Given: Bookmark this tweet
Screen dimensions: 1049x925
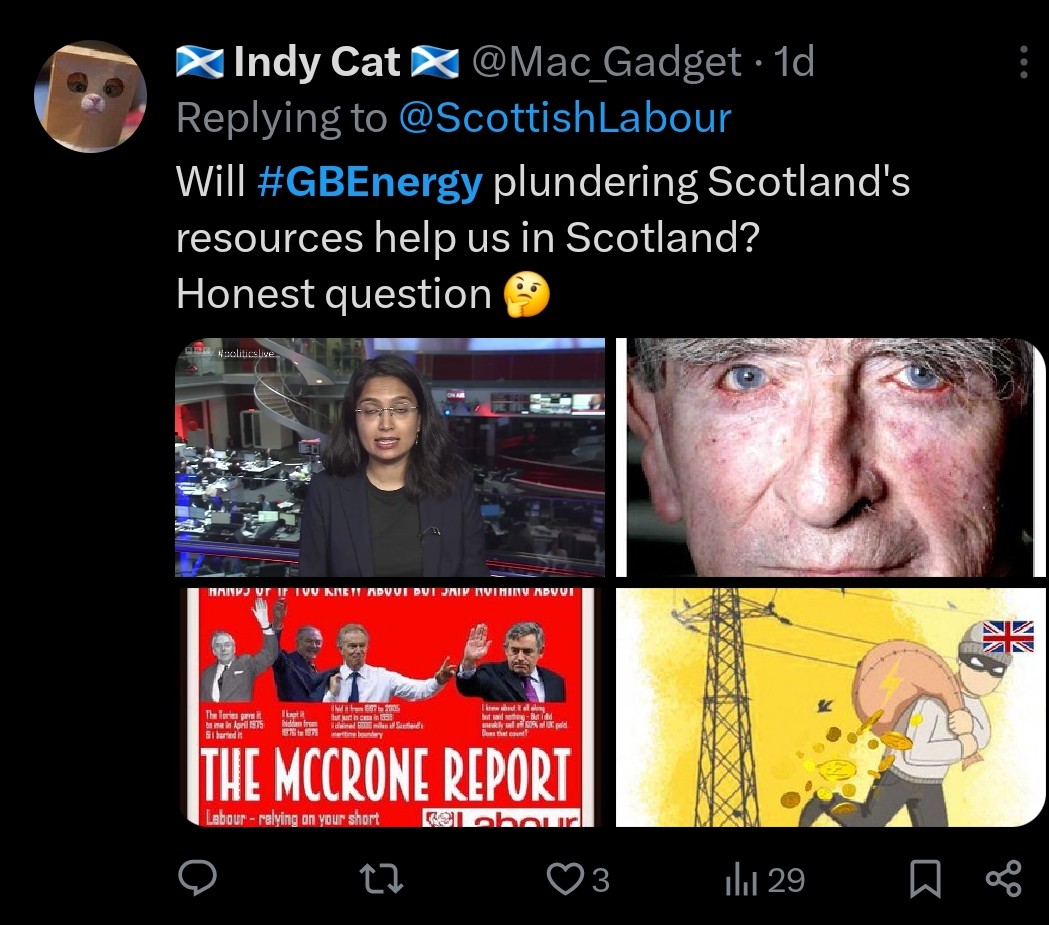Looking at the screenshot, I should tap(925, 879).
